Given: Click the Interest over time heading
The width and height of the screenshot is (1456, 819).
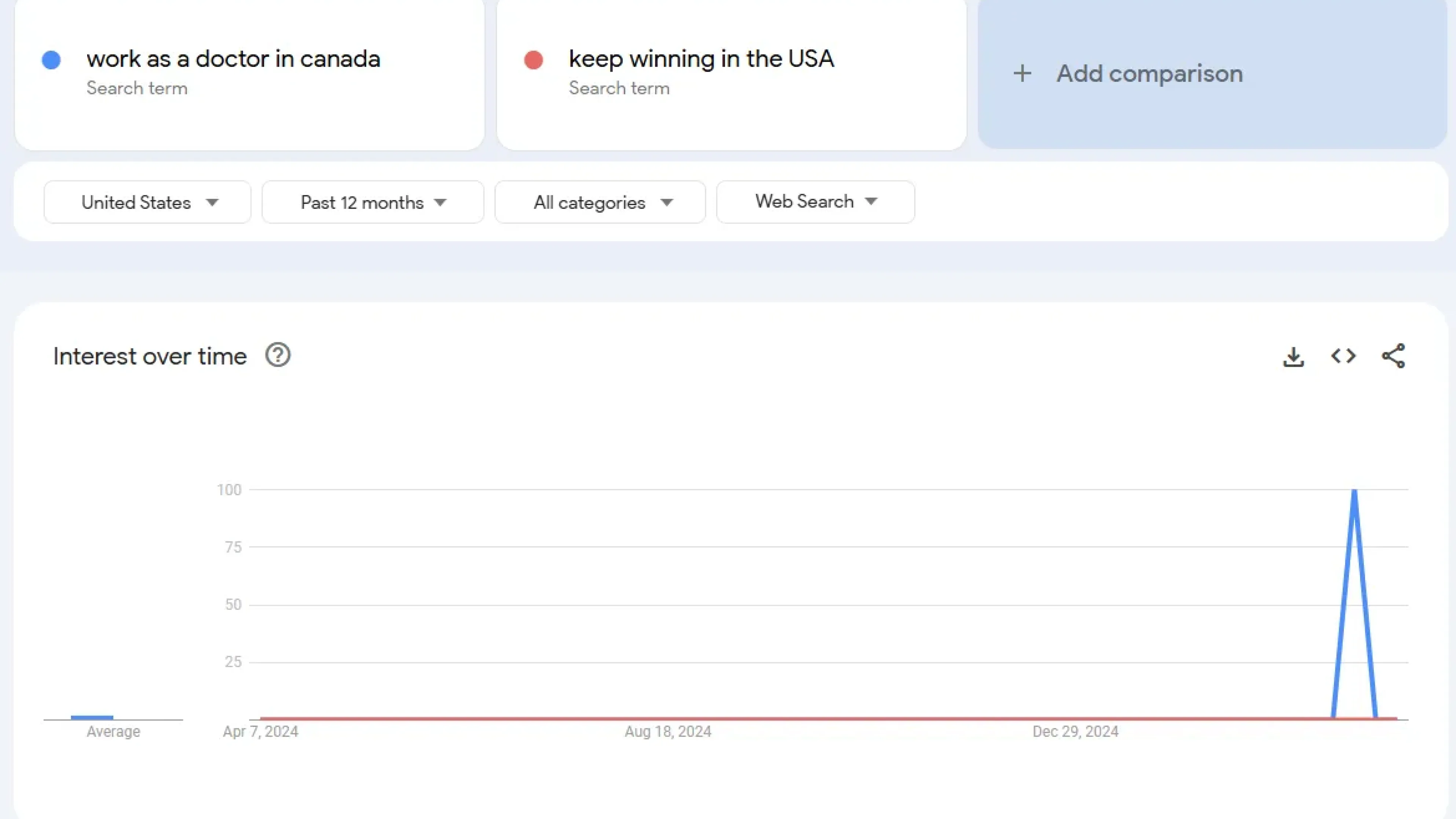Looking at the screenshot, I should coord(150,357).
